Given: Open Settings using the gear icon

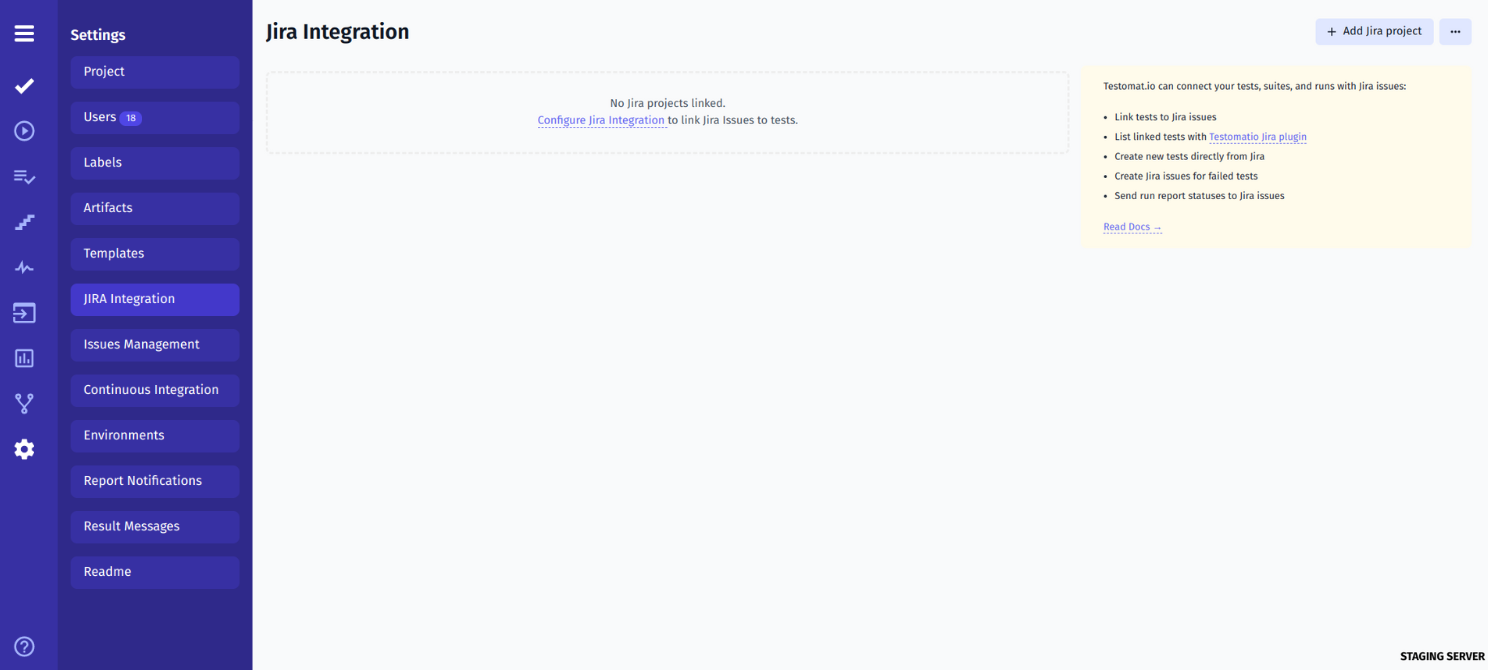Looking at the screenshot, I should tap(24, 448).
